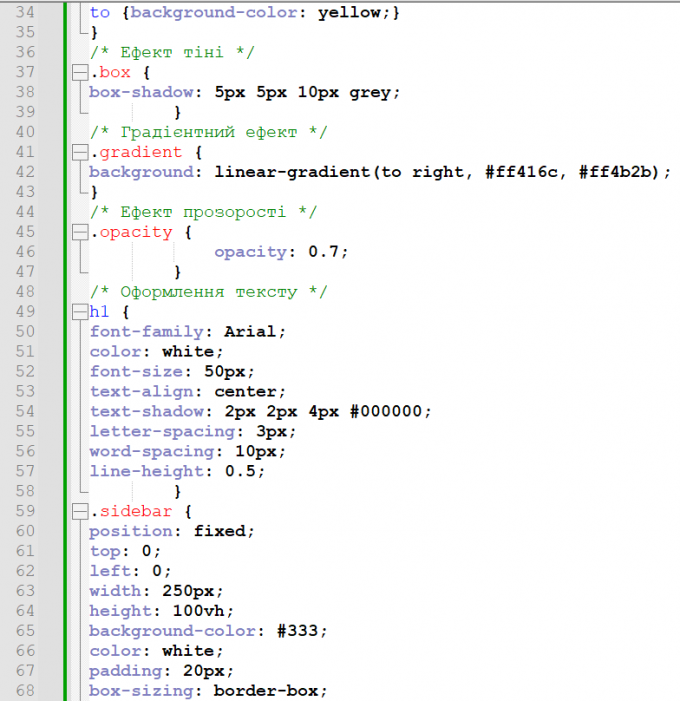The width and height of the screenshot is (680, 701).
Task: Click the 'h1' selector
Action: click(99, 312)
